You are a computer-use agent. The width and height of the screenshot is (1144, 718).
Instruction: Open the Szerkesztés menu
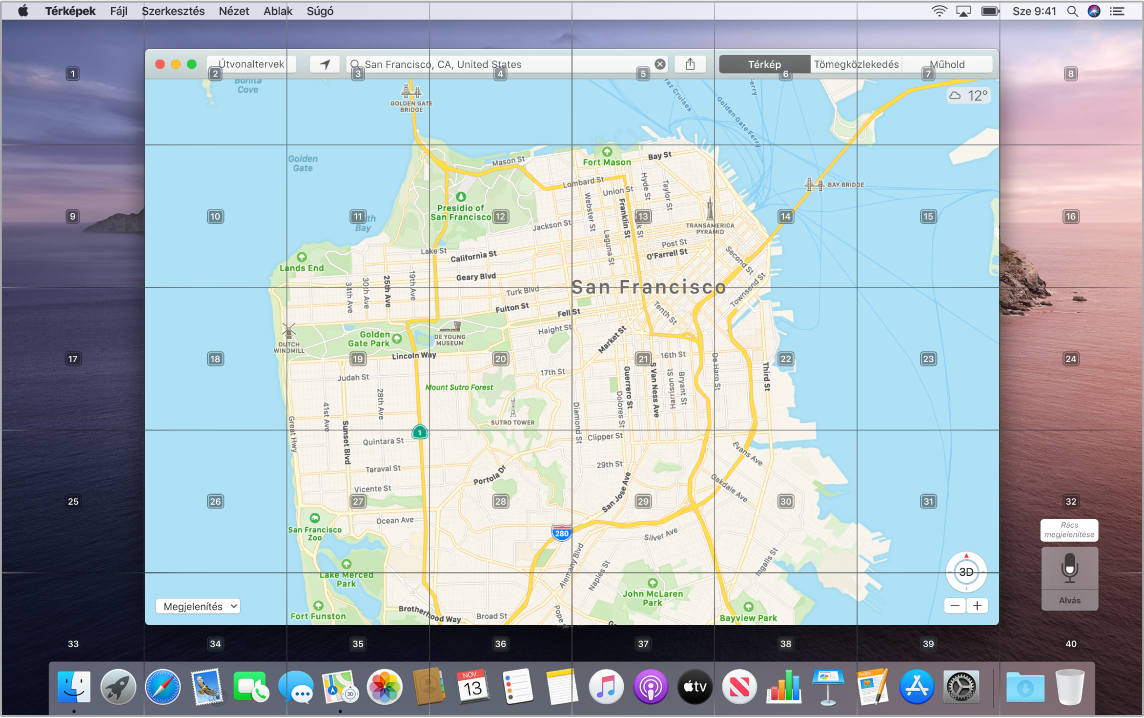(x=174, y=11)
